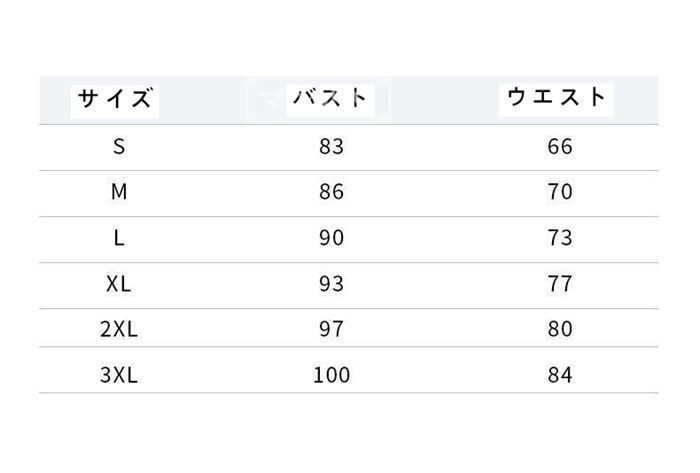Viewport: 700px width, 473px height.
Task: Click bust value 100 for size 3XL
Action: (x=331, y=376)
